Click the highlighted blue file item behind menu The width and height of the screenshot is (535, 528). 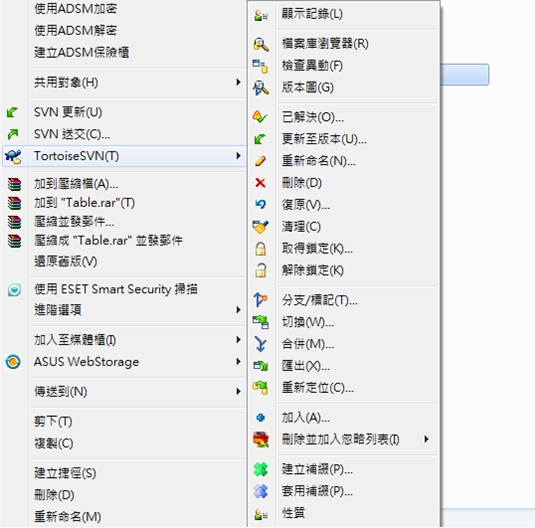(x=465, y=74)
